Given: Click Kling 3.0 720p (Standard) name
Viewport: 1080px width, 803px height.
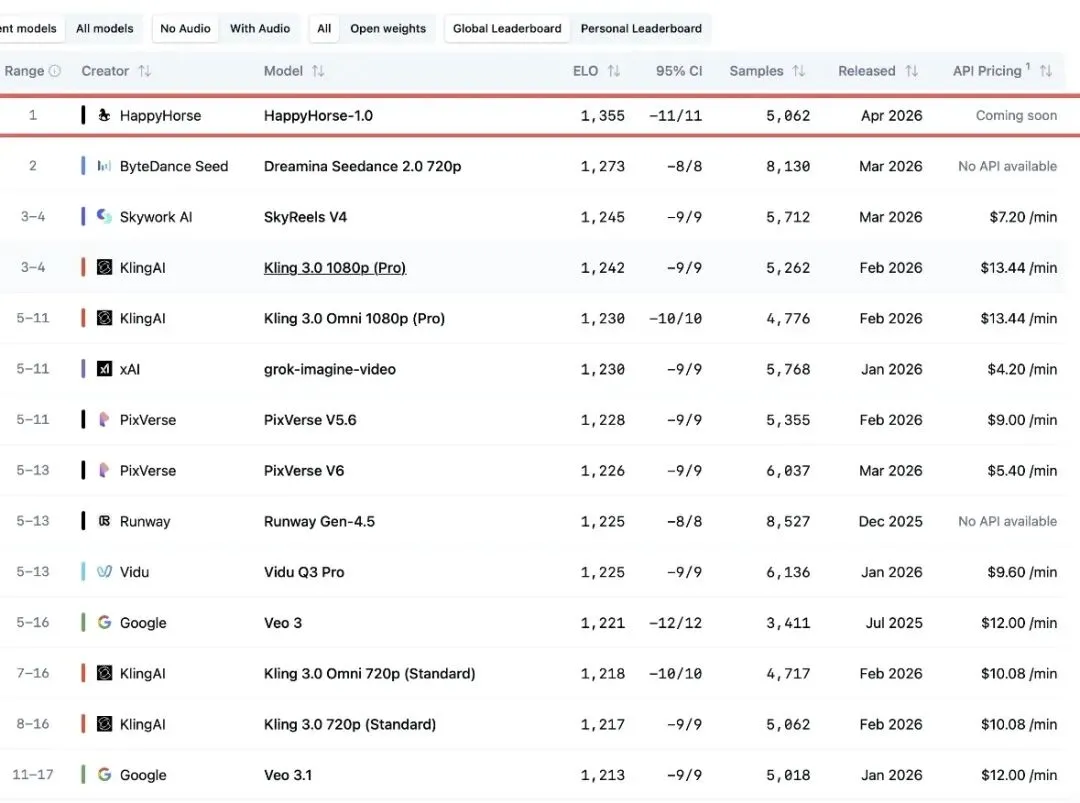Looking at the screenshot, I should [x=350, y=724].
